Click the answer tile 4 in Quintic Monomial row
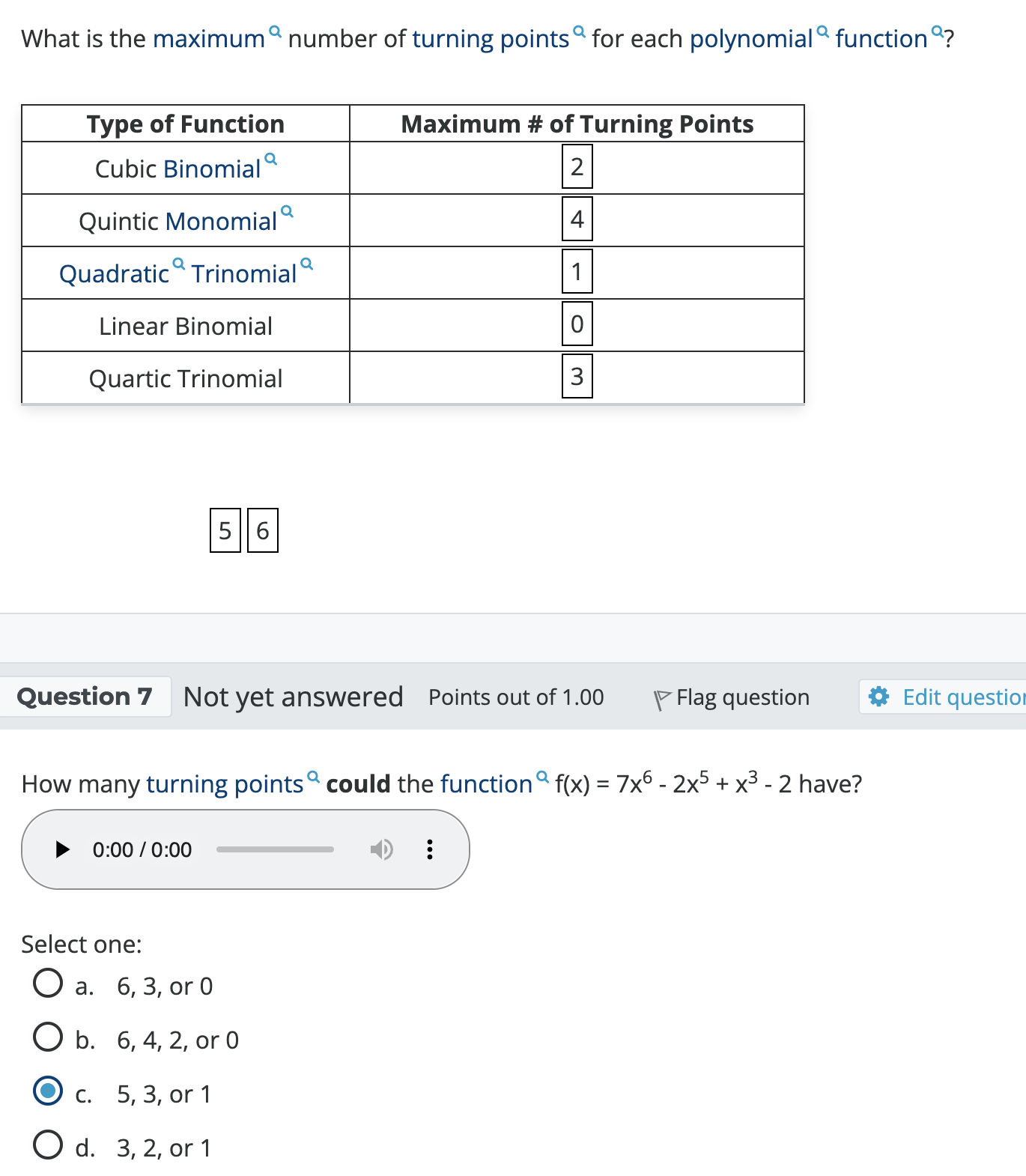This screenshot has height=1176, width=1026. coord(577,219)
